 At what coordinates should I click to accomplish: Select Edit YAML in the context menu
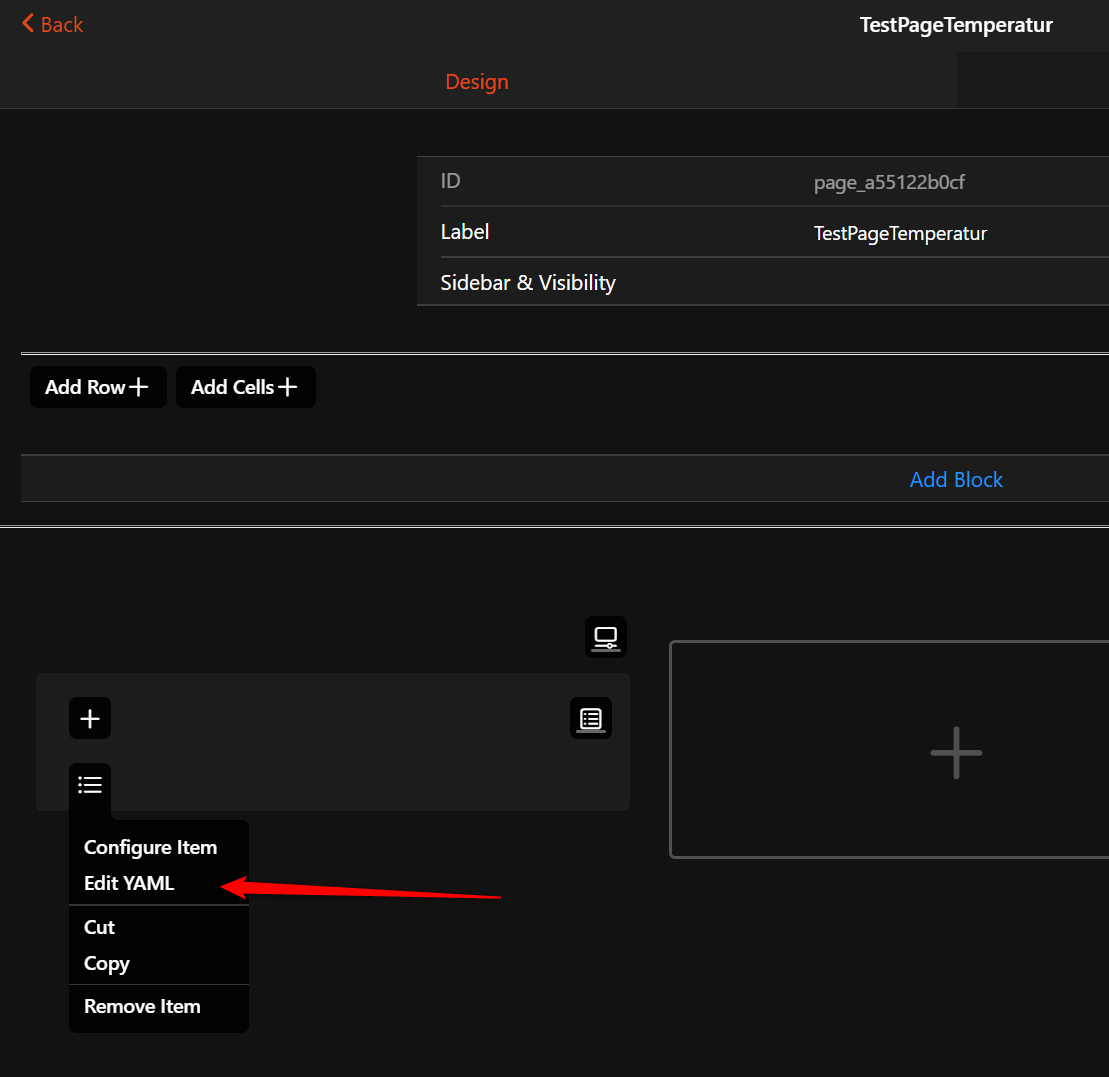[129, 883]
